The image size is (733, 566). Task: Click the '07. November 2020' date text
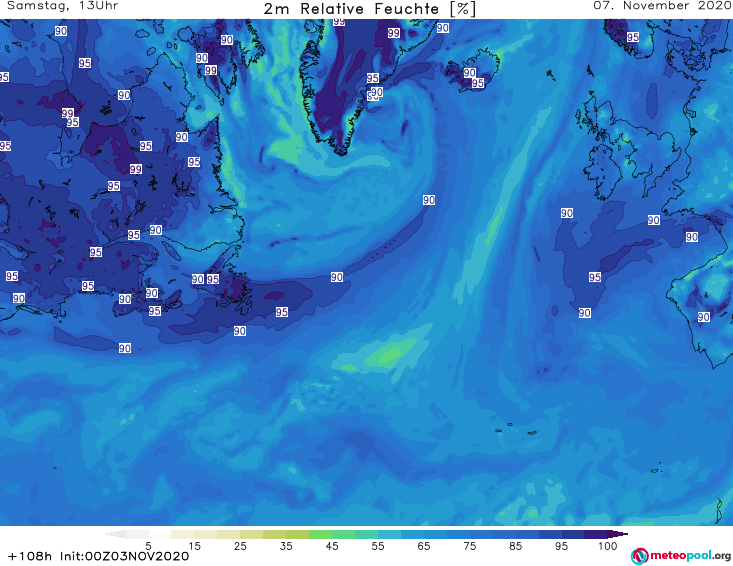662,6
